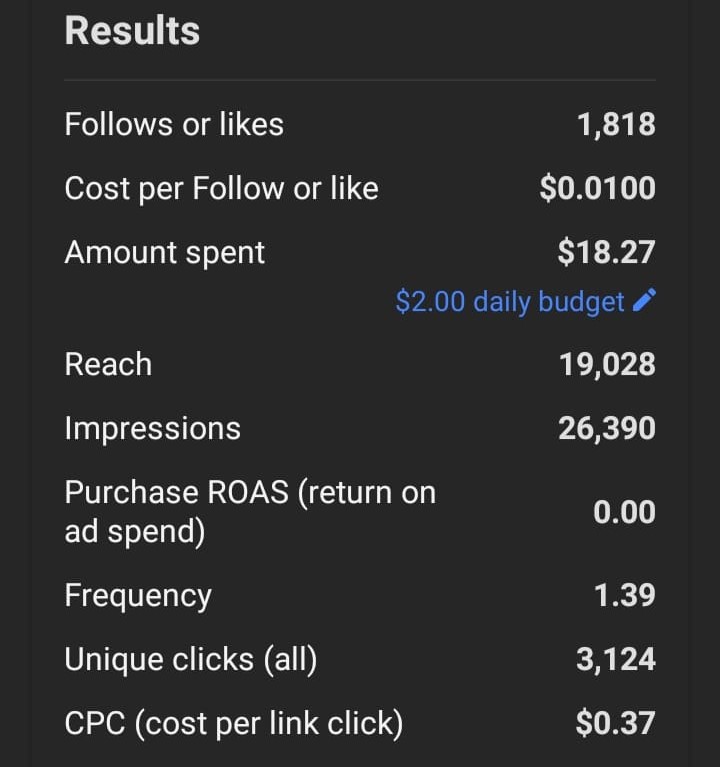720x767 pixels.
Task: Click the 3,124 unique clicks value
Action: [x=616, y=659]
